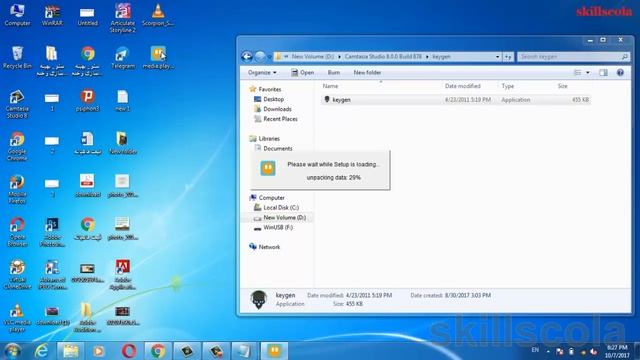Click New Volume (D:) breadcrumb segment
Screen dimensions: 640x360
click(x=312, y=57)
